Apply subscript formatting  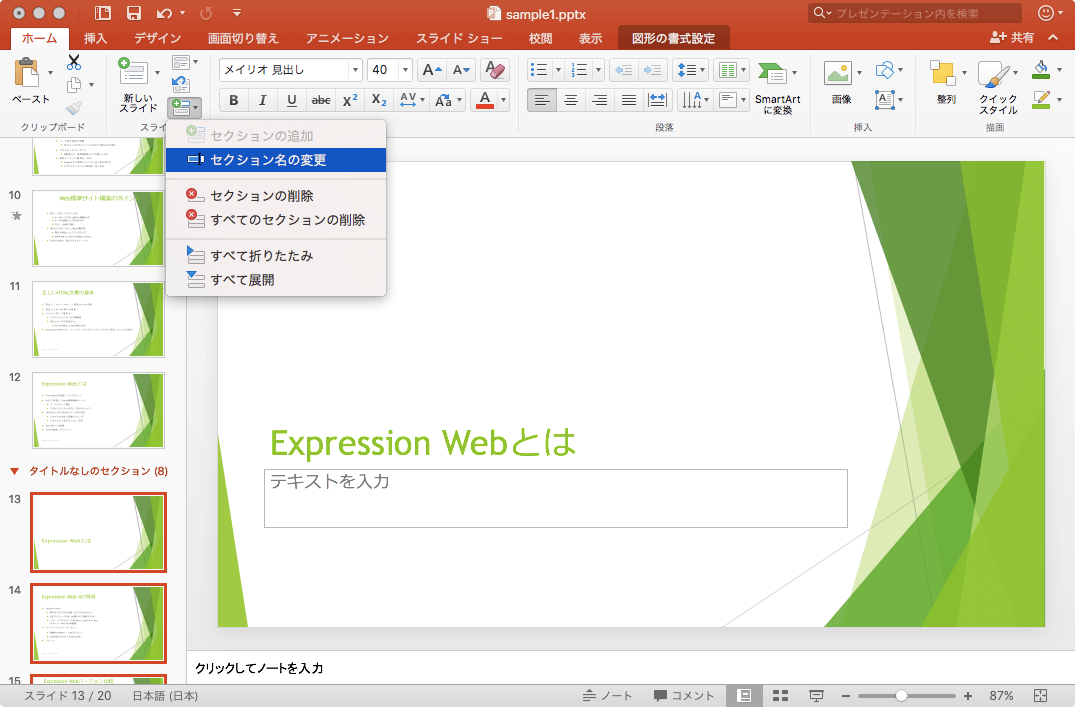coord(379,100)
